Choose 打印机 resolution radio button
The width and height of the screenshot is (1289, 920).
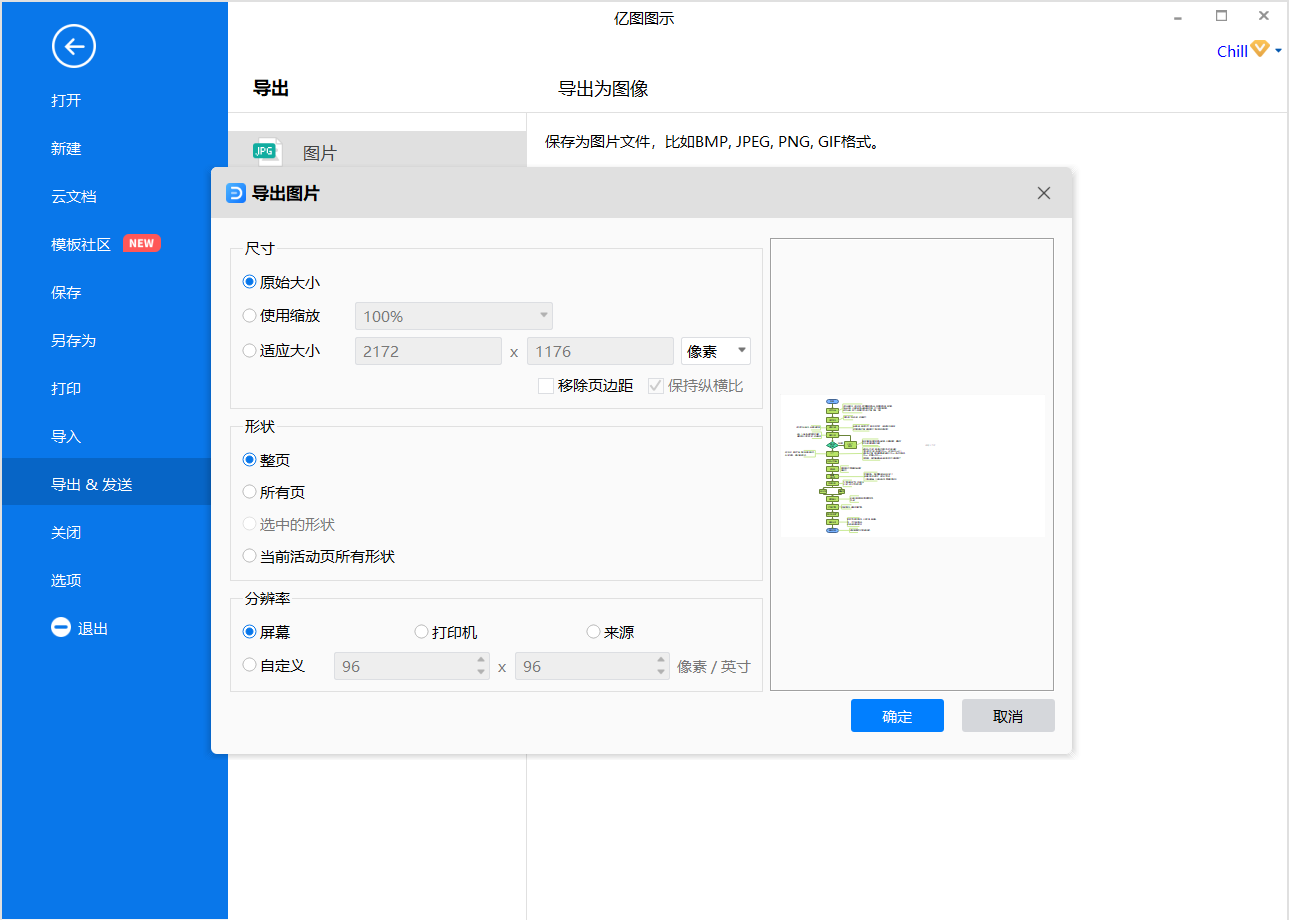422,632
